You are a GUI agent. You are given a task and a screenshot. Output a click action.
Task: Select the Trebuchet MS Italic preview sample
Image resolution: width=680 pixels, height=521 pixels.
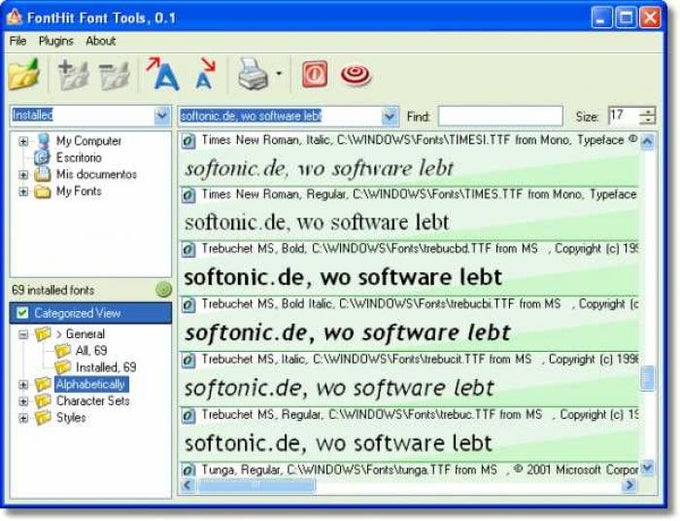click(x=339, y=388)
